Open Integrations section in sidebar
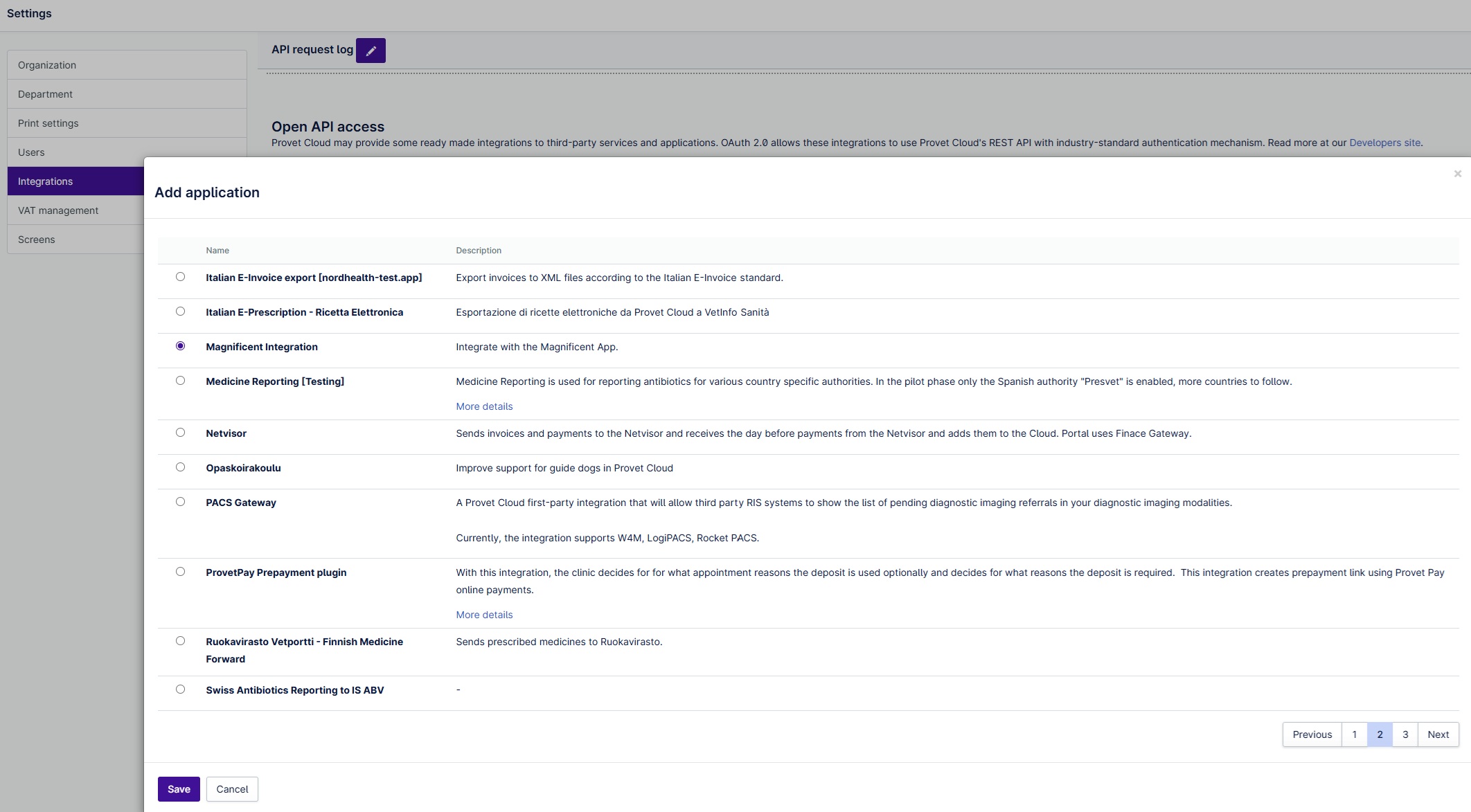 pyautogui.click(x=76, y=181)
